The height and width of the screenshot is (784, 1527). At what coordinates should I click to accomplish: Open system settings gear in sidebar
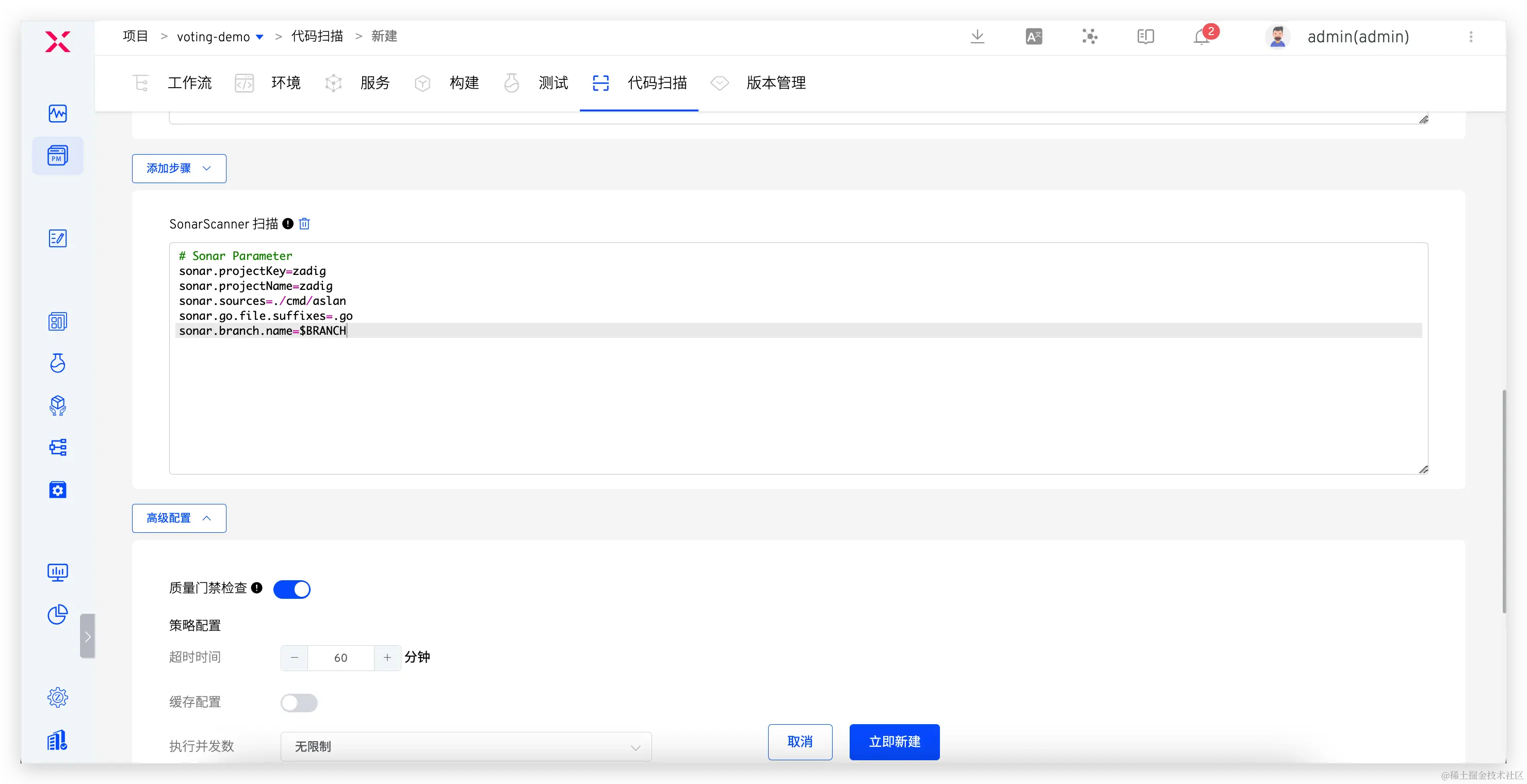pos(57,697)
